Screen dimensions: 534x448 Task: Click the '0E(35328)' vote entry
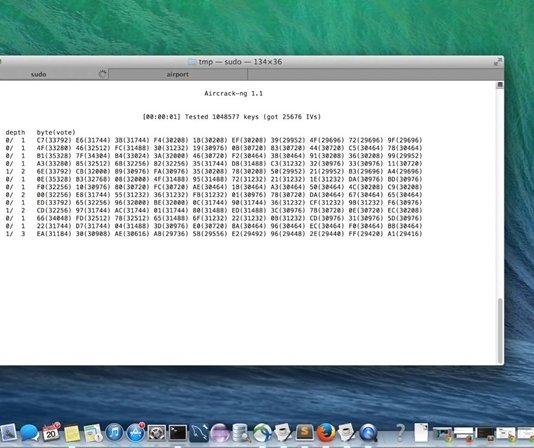click(54, 179)
